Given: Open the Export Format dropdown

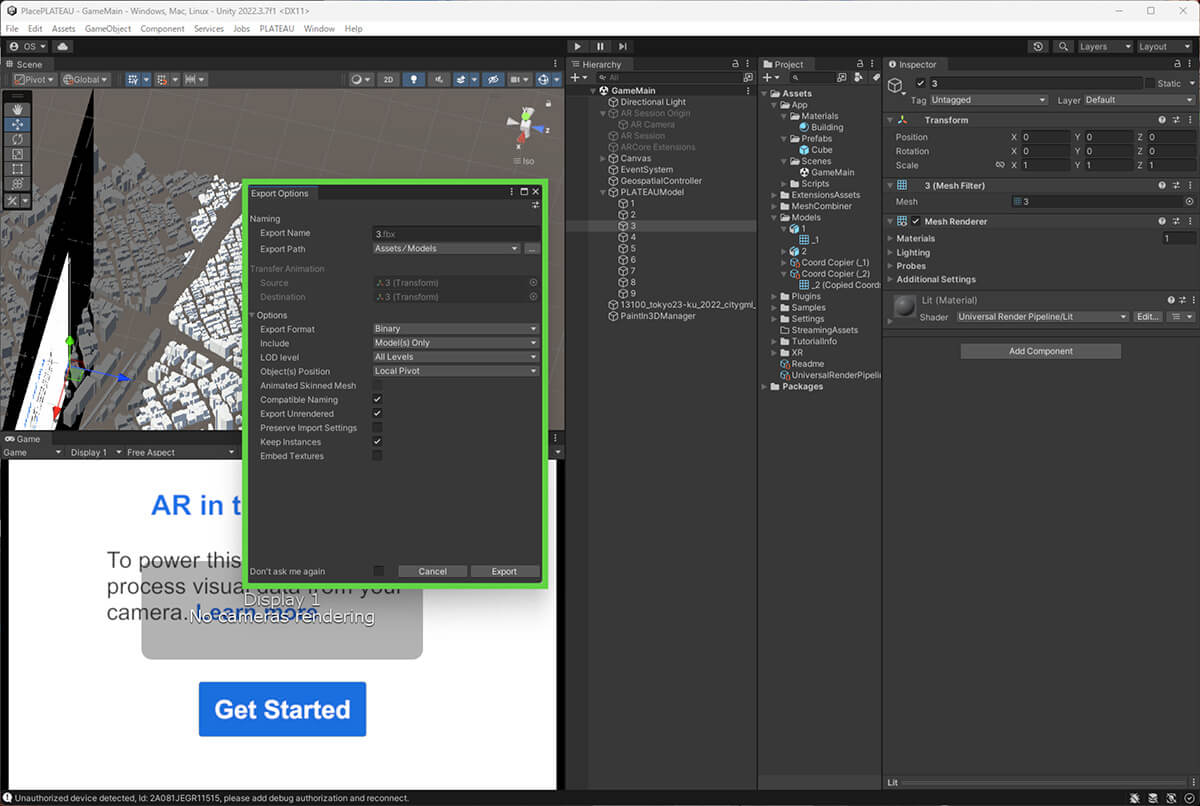Looking at the screenshot, I should pyautogui.click(x=456, y=329).
